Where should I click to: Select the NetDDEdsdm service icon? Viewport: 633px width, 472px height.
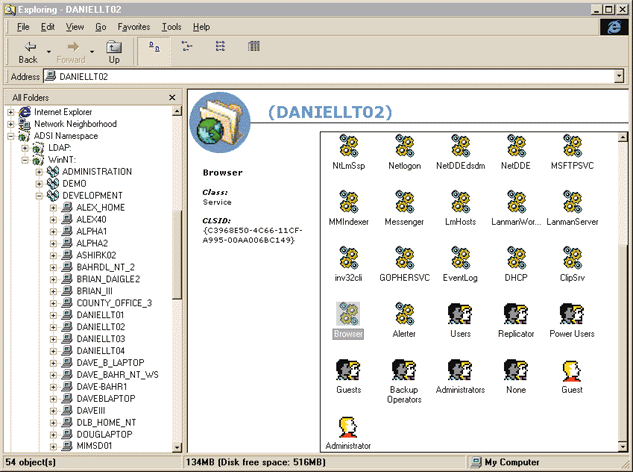460,146
